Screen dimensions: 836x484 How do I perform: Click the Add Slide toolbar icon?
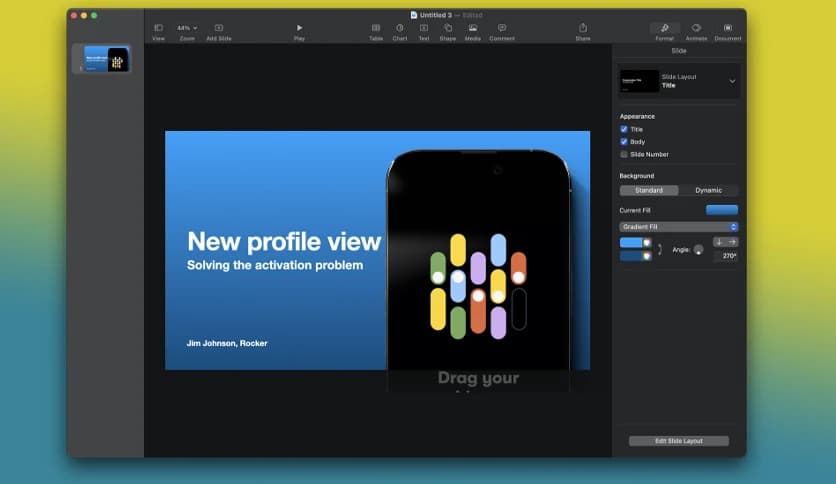tap(219, 28)
